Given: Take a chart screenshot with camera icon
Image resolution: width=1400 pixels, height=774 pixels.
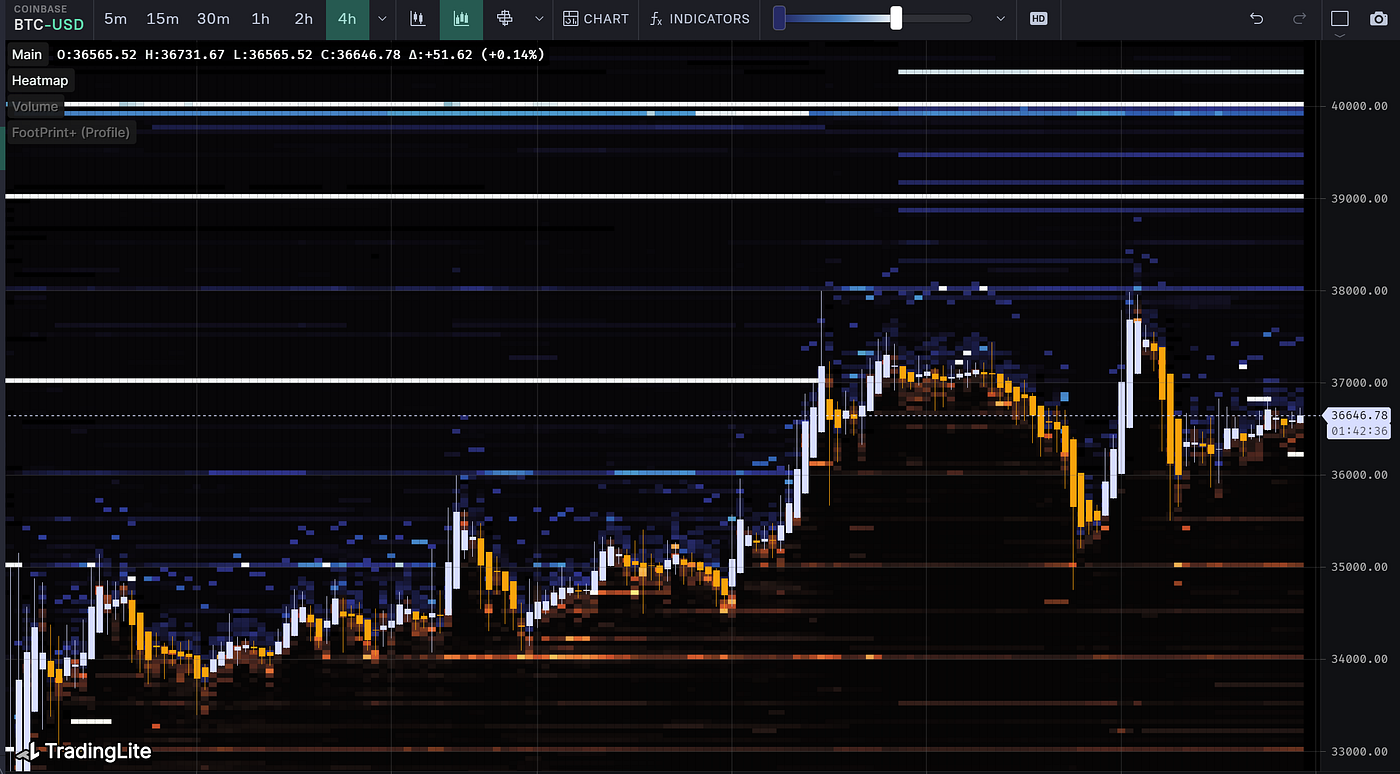Looking at the screenshot, I should pyautogui.click(x=1378, y=19).
